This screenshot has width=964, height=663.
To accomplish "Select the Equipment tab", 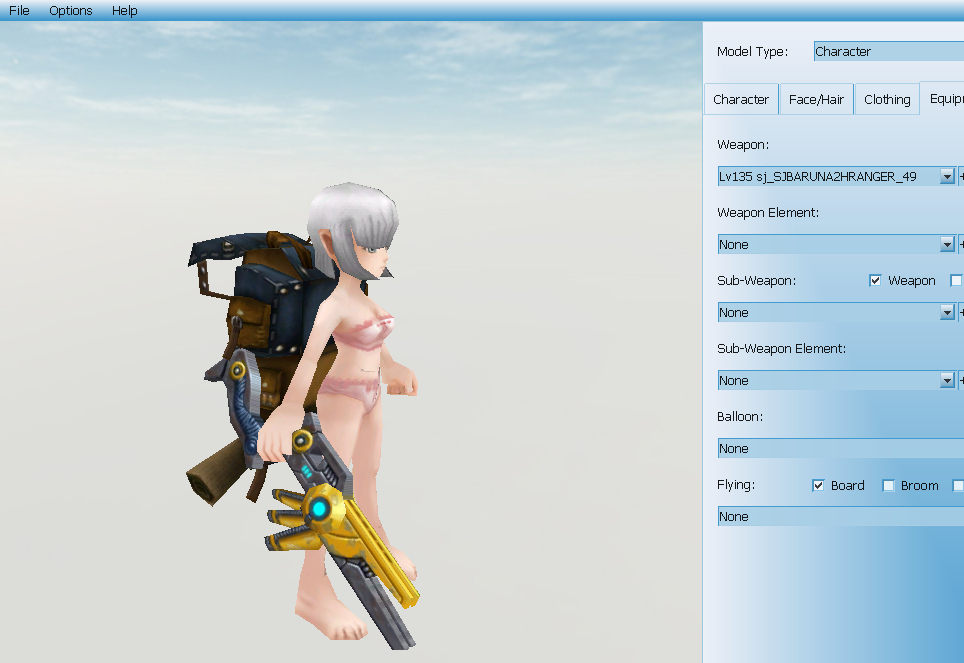I will coord(945,99).
